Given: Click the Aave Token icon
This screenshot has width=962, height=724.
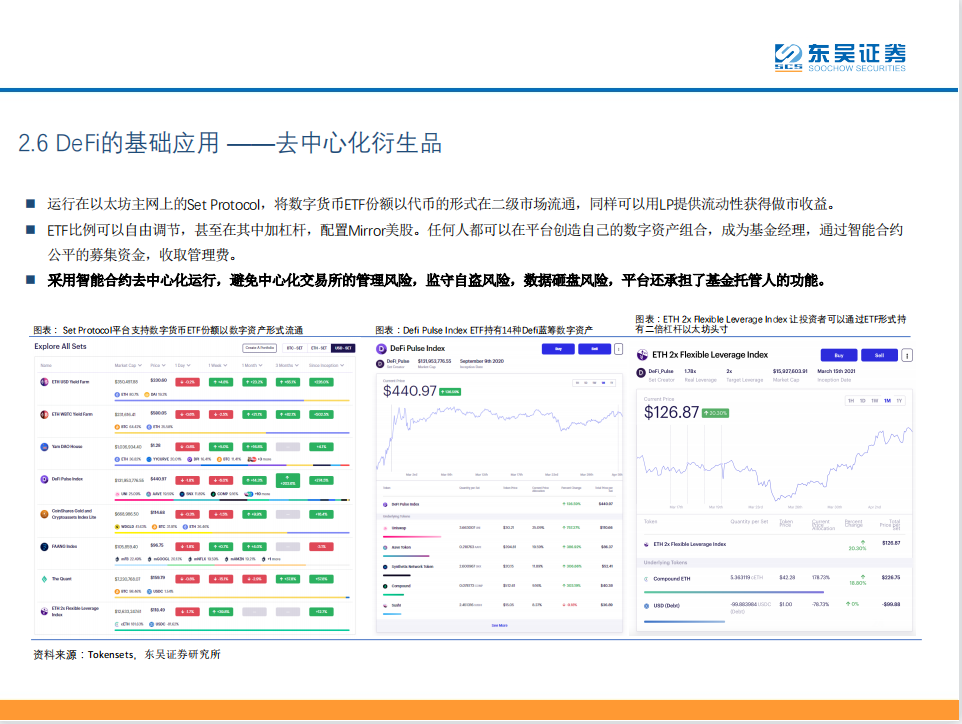Looking at the screenshot, I should [385, 547].
